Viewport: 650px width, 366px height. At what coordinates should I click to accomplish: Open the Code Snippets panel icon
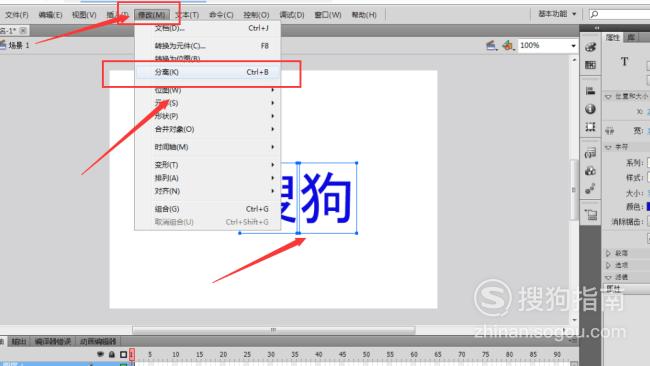(590, 153)
